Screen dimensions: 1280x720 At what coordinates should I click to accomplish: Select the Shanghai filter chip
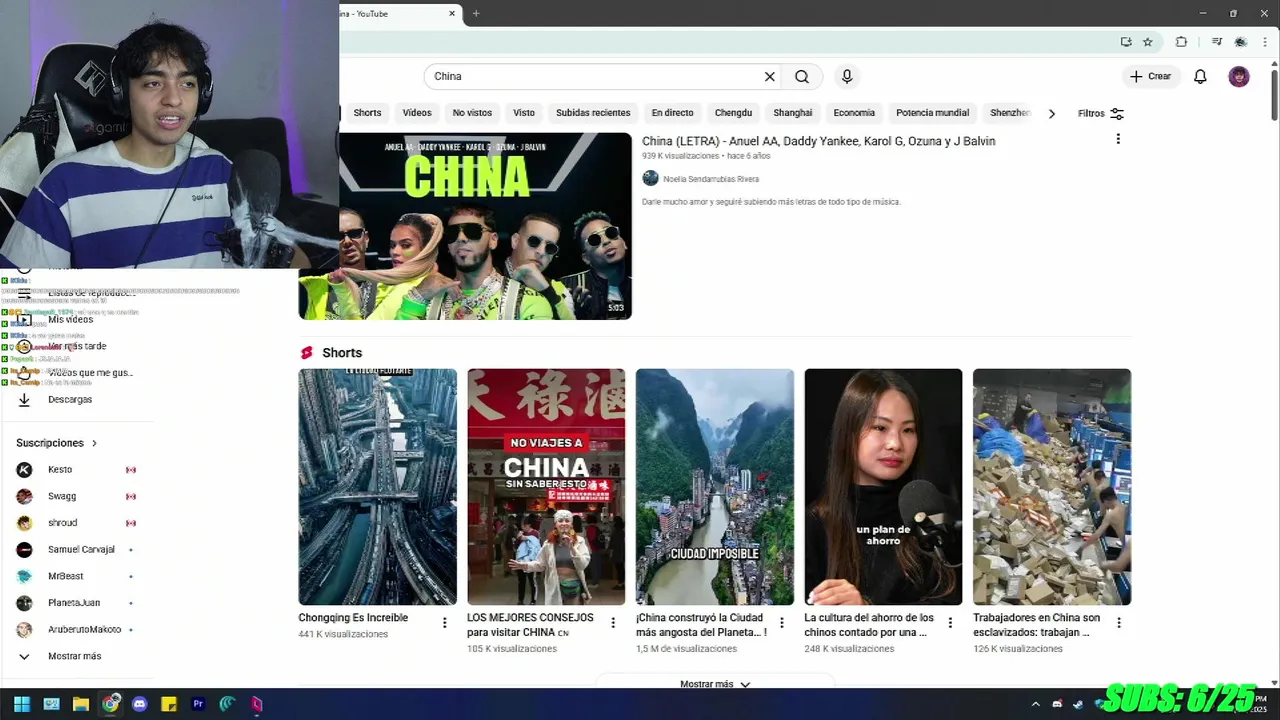pyautogui.click(x=793, y=113)
